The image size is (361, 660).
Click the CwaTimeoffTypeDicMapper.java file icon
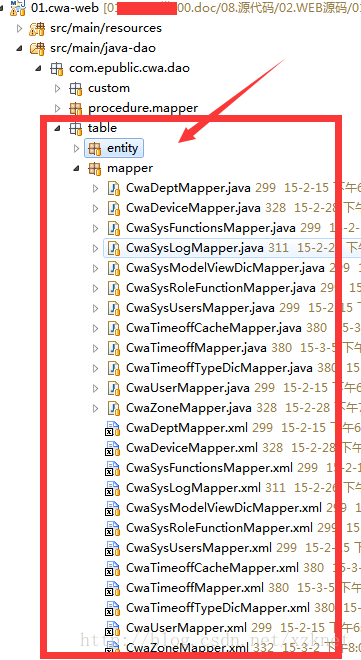[x=114, y=368]
